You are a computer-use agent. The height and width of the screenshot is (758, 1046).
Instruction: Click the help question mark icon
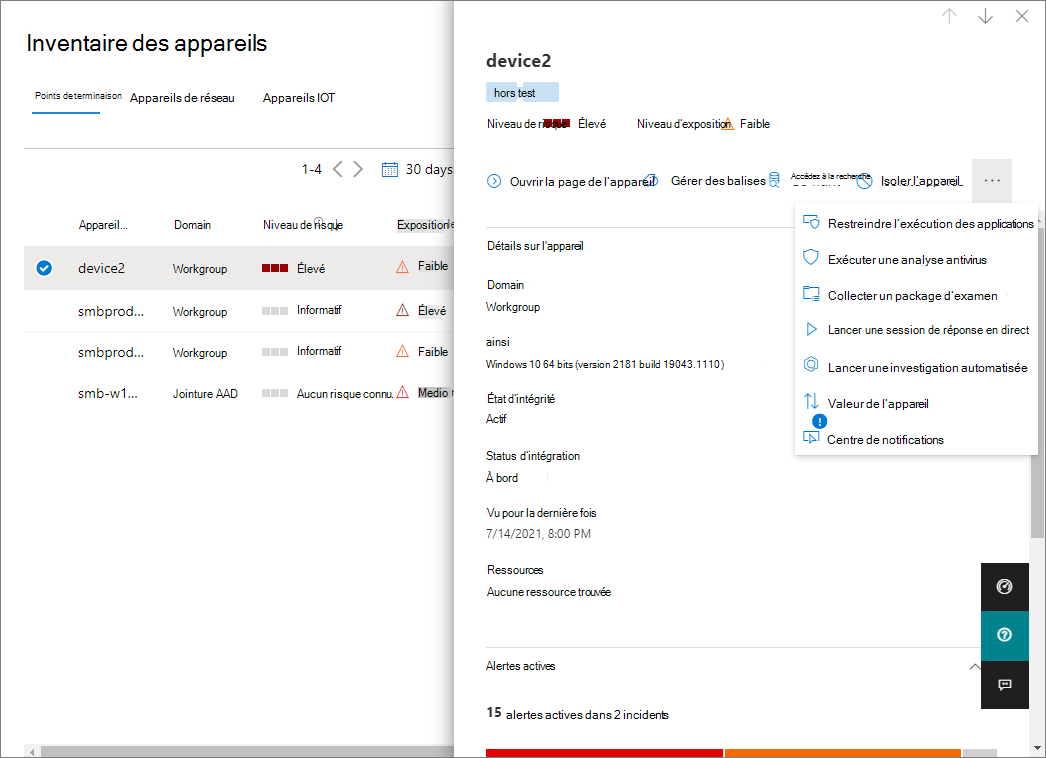[1004, 635]
